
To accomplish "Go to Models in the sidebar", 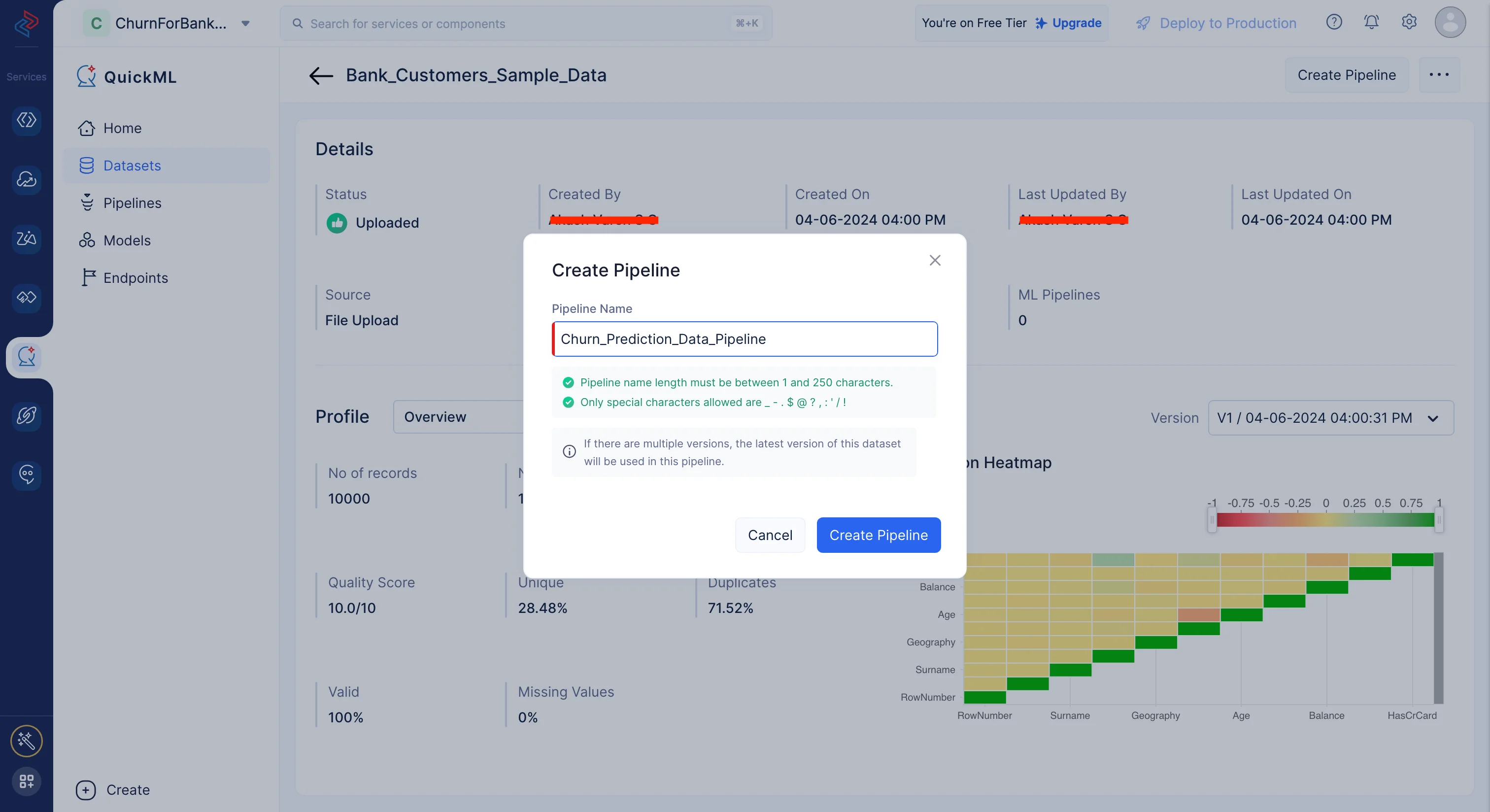I will point(127,240).
